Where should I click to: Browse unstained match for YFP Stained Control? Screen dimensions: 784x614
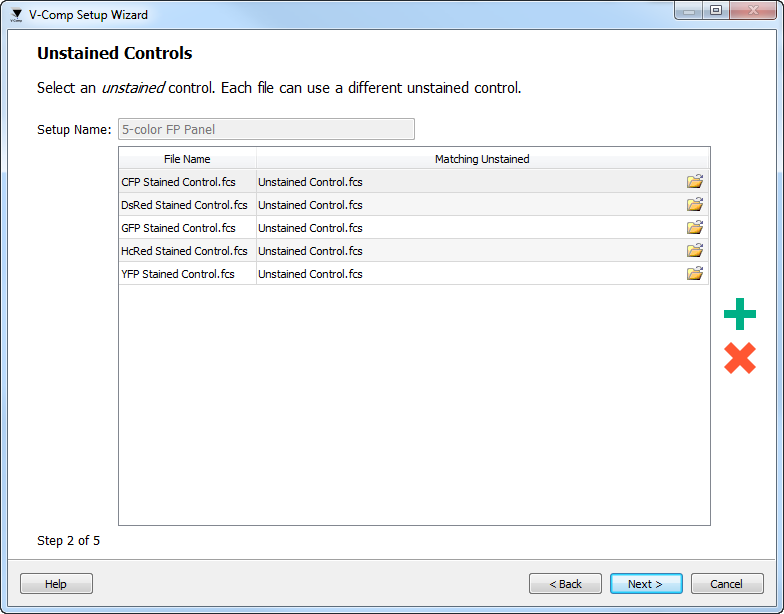(x=695, y=273)
